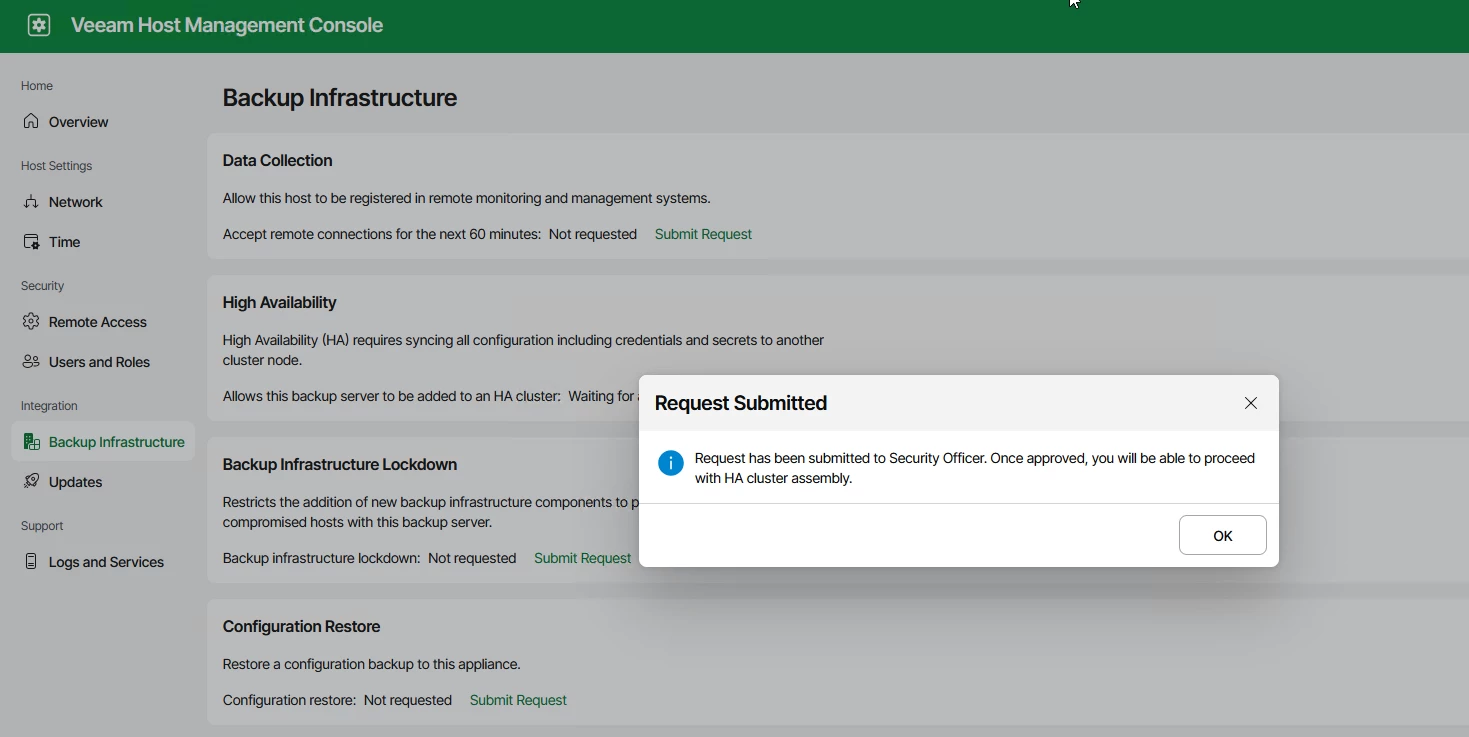Screen dimensions: 1469x737
Task: Click the blue info icon in dialog
Action: click(x=671, y=463)
